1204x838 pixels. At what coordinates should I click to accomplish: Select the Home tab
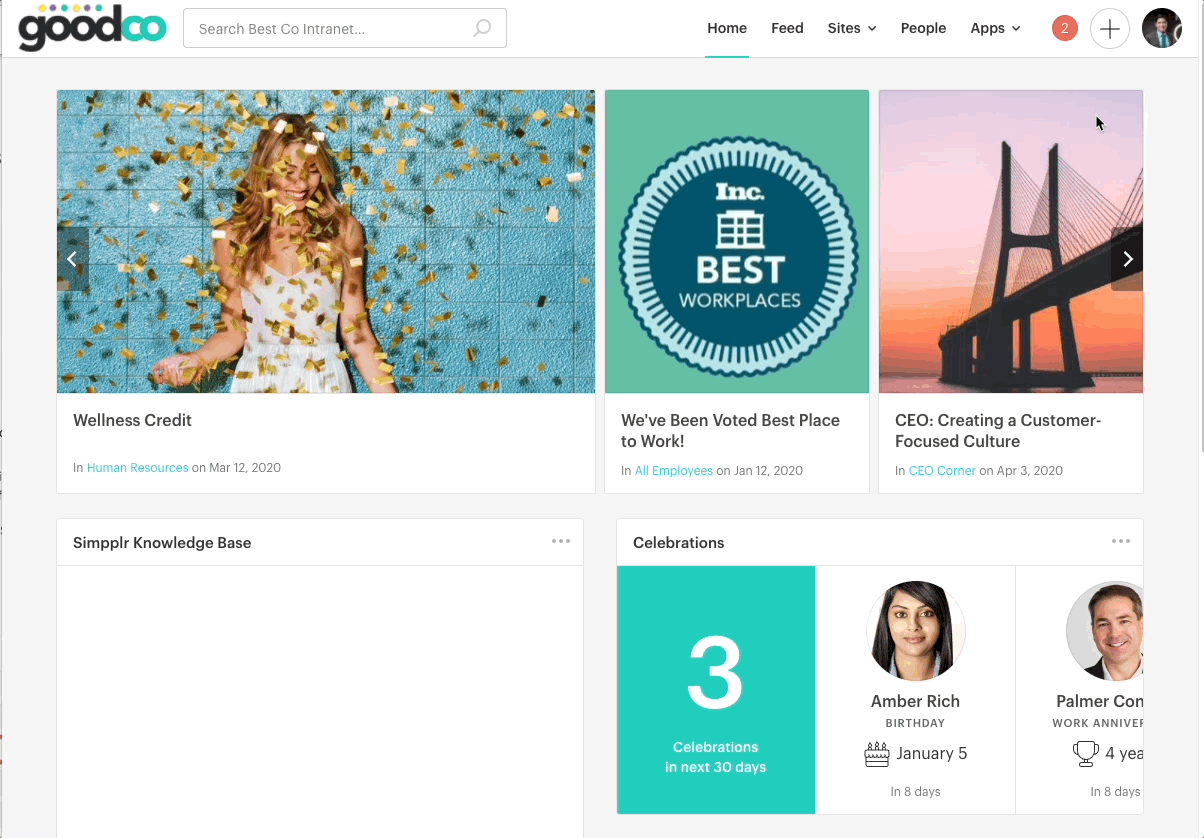pyautogui.click(x=727, y=28)
